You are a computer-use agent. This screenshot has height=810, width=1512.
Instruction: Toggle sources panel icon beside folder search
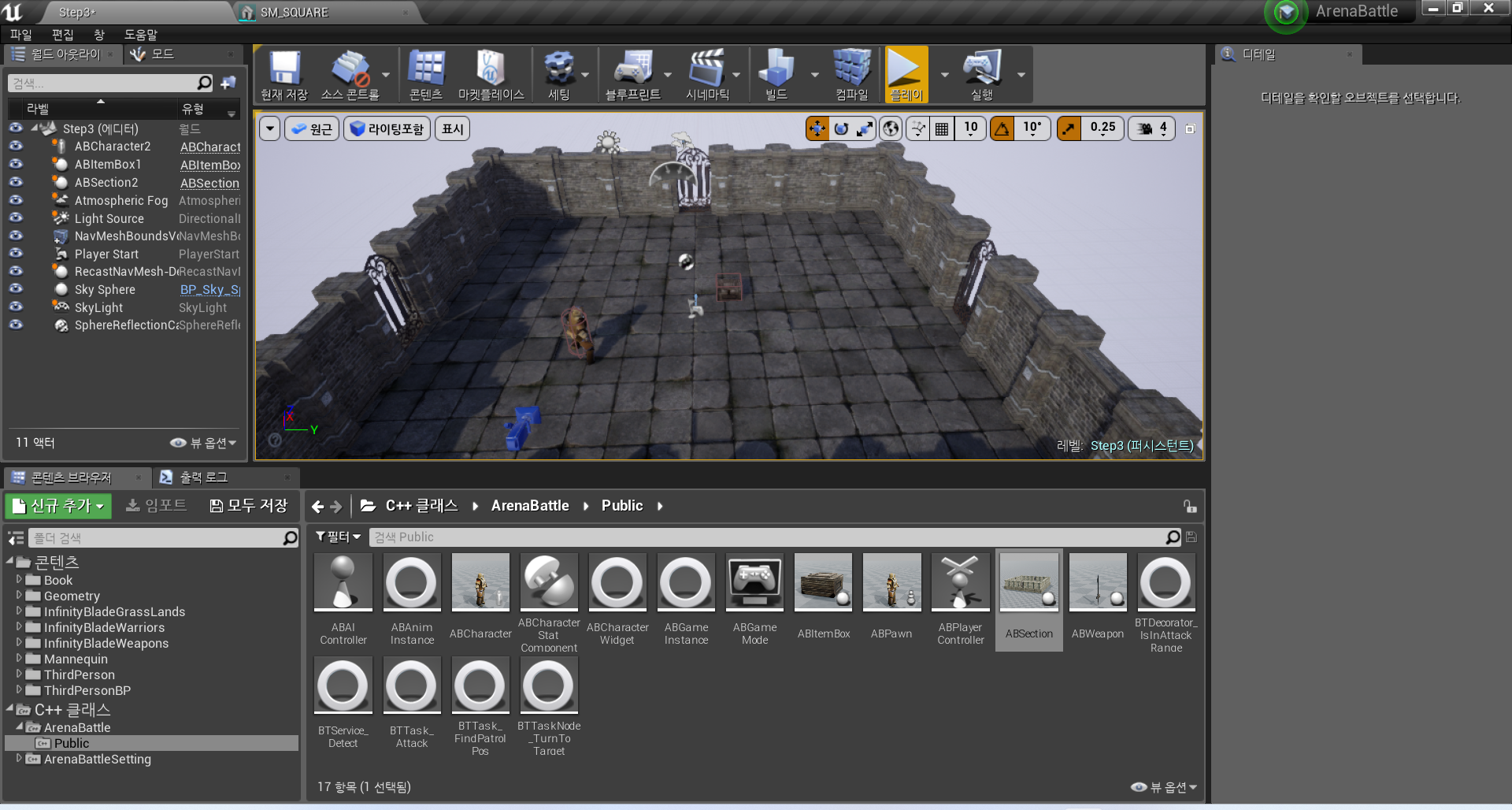[x=16, y=538]
